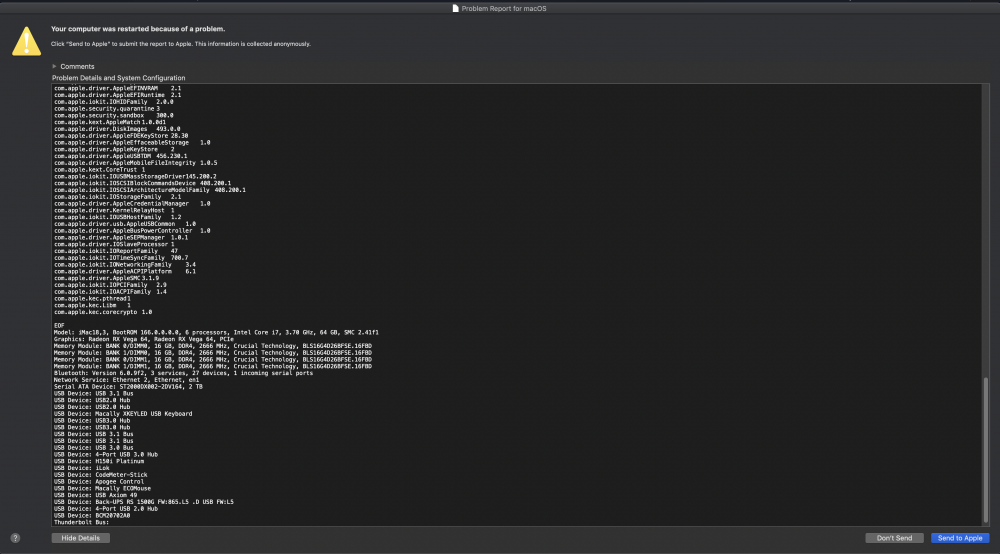Click the USB Device: iLok line

tap(82, 468)
